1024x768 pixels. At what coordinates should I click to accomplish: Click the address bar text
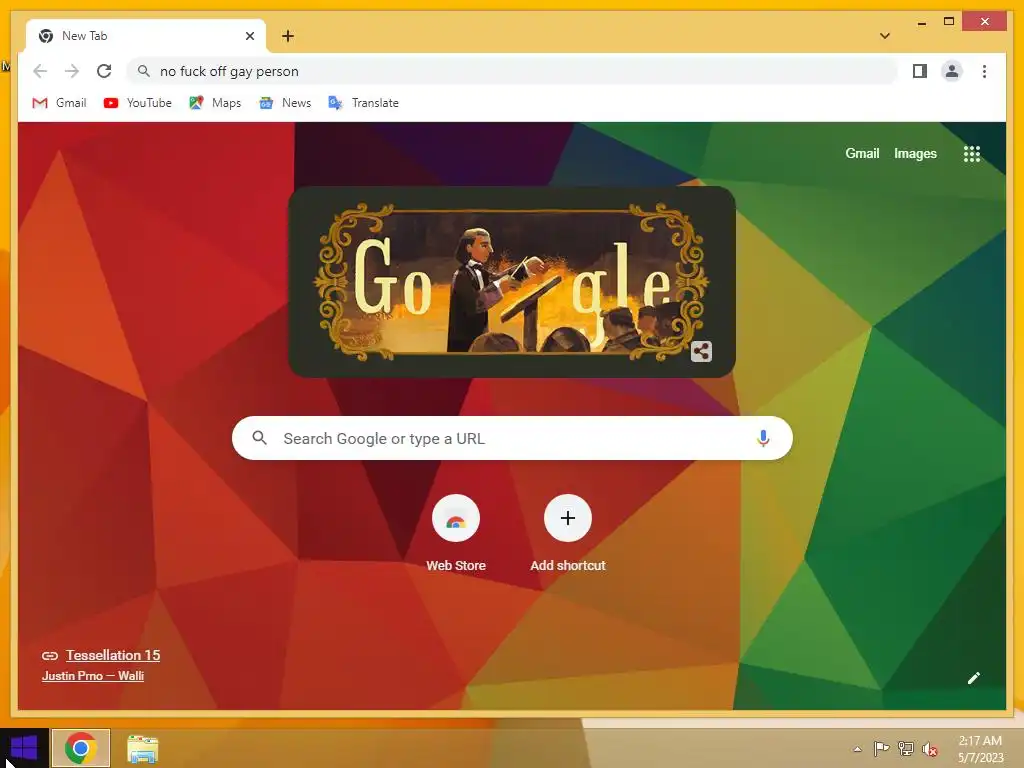(229, 71)
